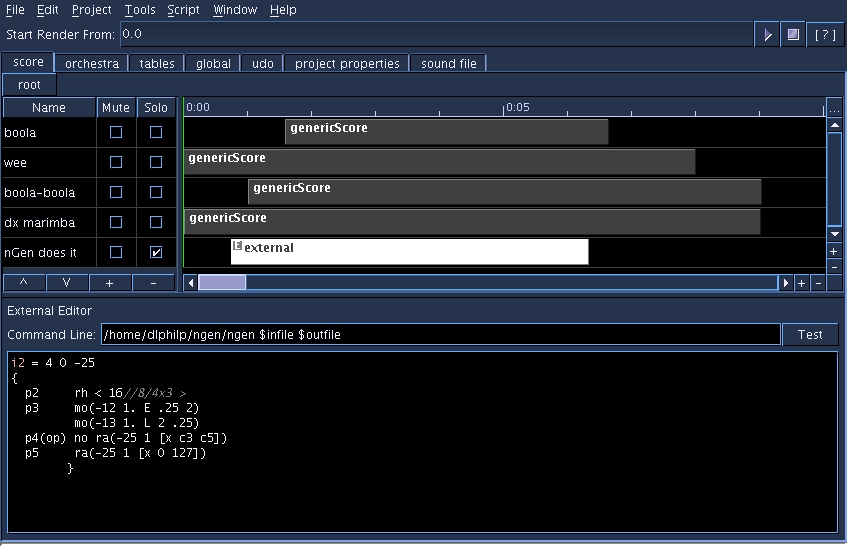Add a new layer with + button
Image resolution: width=847 pixels, height=546 pixels.
click(110, 283)
